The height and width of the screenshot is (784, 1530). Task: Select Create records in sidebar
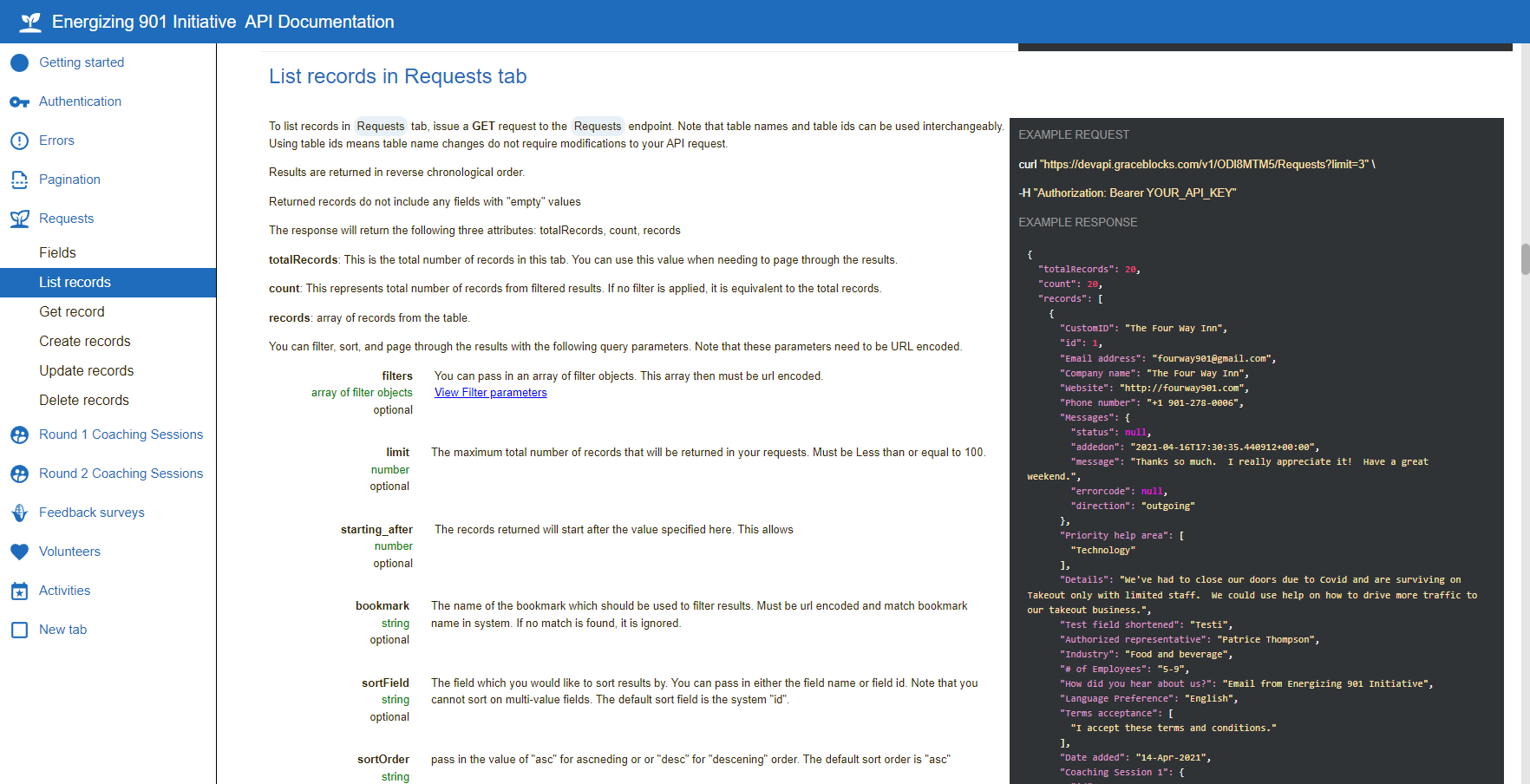point(85,342)
